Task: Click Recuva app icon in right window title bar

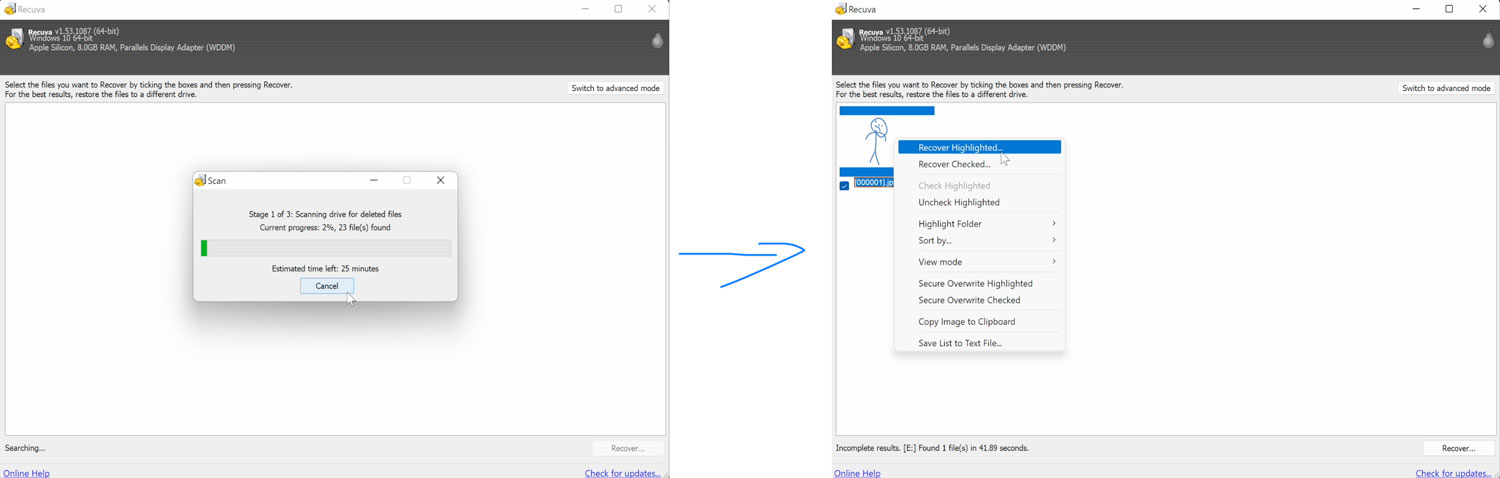Action: pyautogui.click(x=841, y=9)
